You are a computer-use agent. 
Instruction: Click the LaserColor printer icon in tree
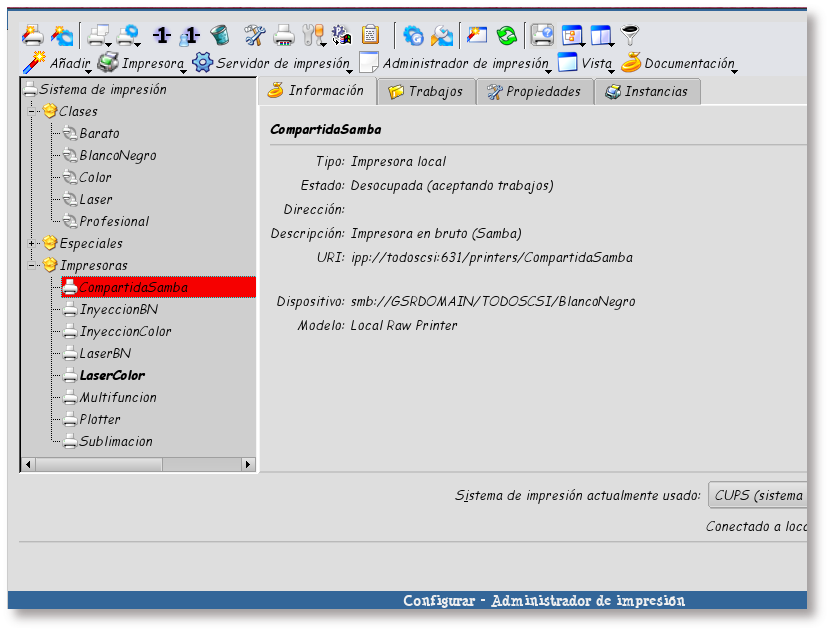click(70, 376)
